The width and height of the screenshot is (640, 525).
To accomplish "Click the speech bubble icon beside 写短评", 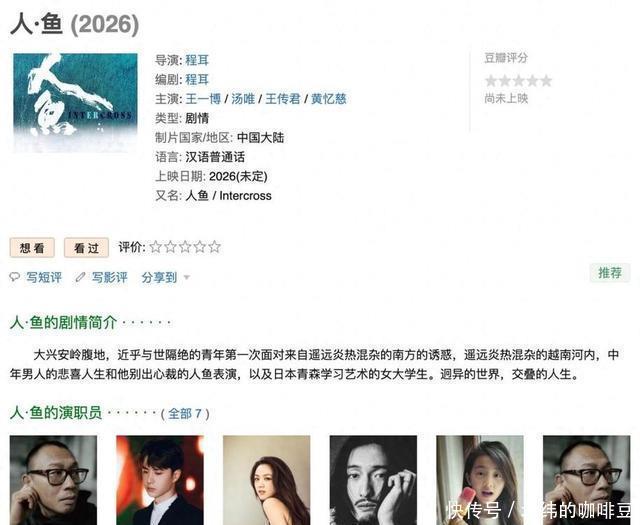I will (x=15, y=277).
